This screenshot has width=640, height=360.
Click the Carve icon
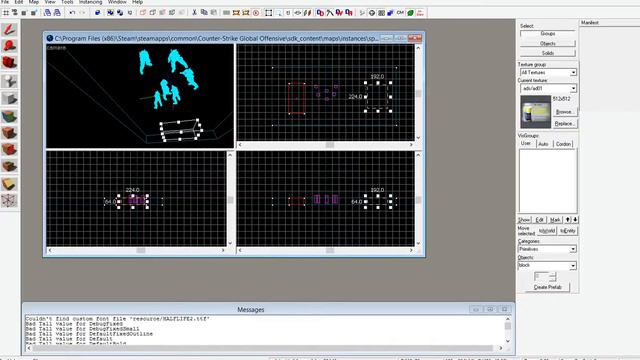pyautogui.click(x=98, y=13)
